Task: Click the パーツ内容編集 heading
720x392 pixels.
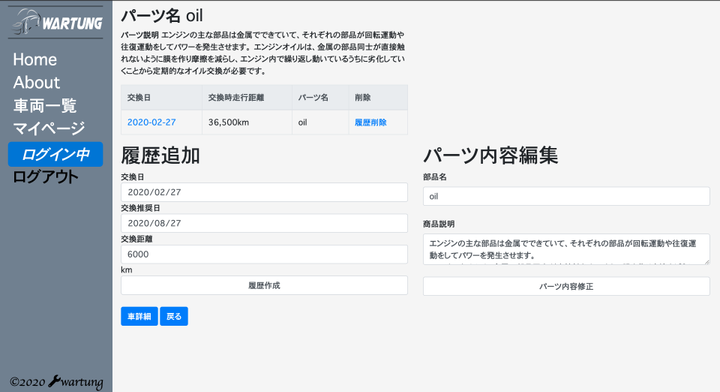Action: 490,155
